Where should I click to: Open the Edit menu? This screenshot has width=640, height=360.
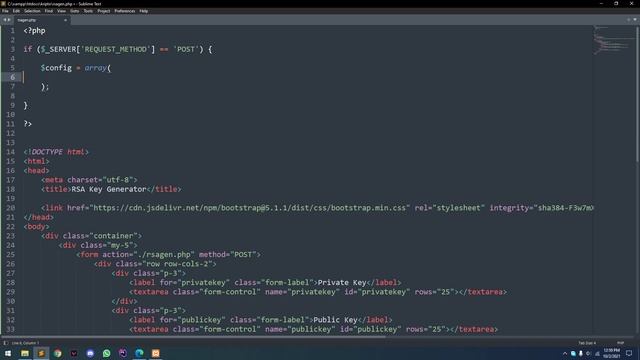pyautogui.click(x=16, y=11)
